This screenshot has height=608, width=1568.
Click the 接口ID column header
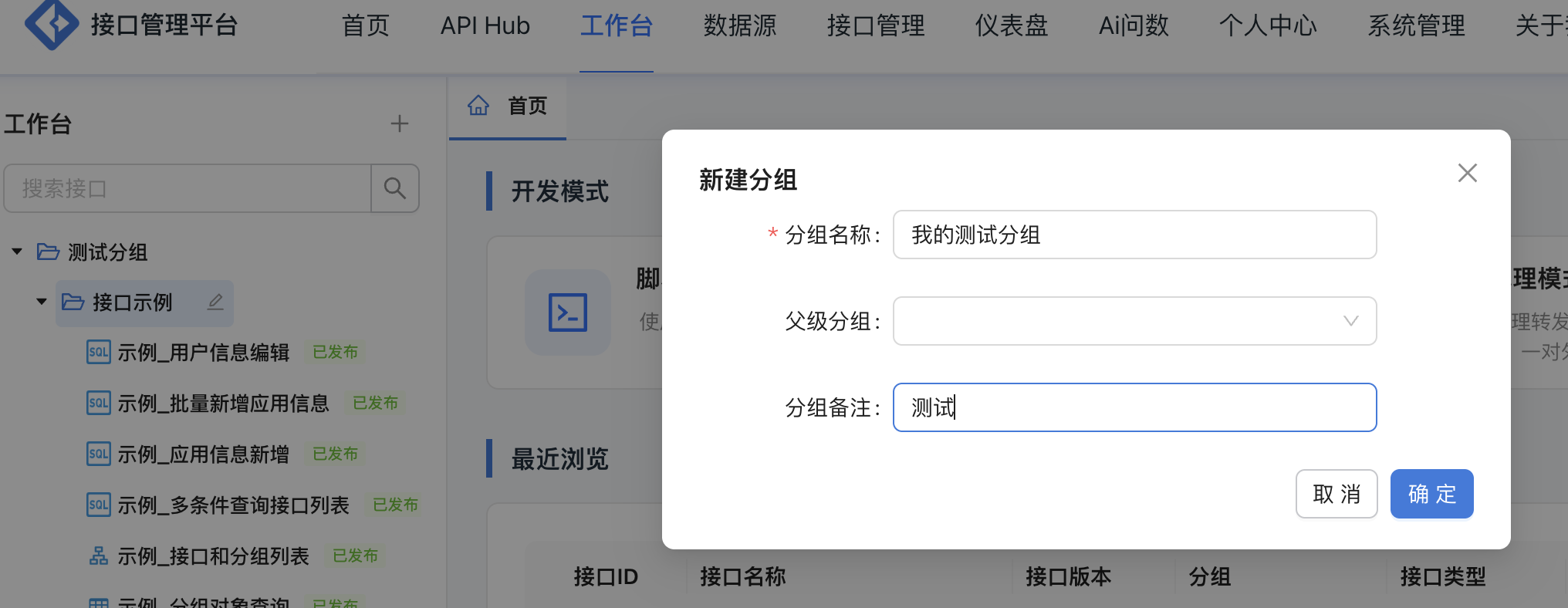pyautogui.click(x=606, y=576)
